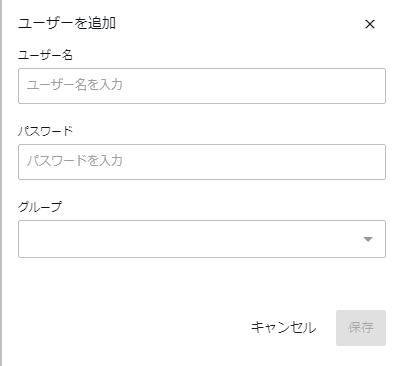This screenshot has width=402, height=366.
Task: Save the new user
Action: [x=361, y=328]
